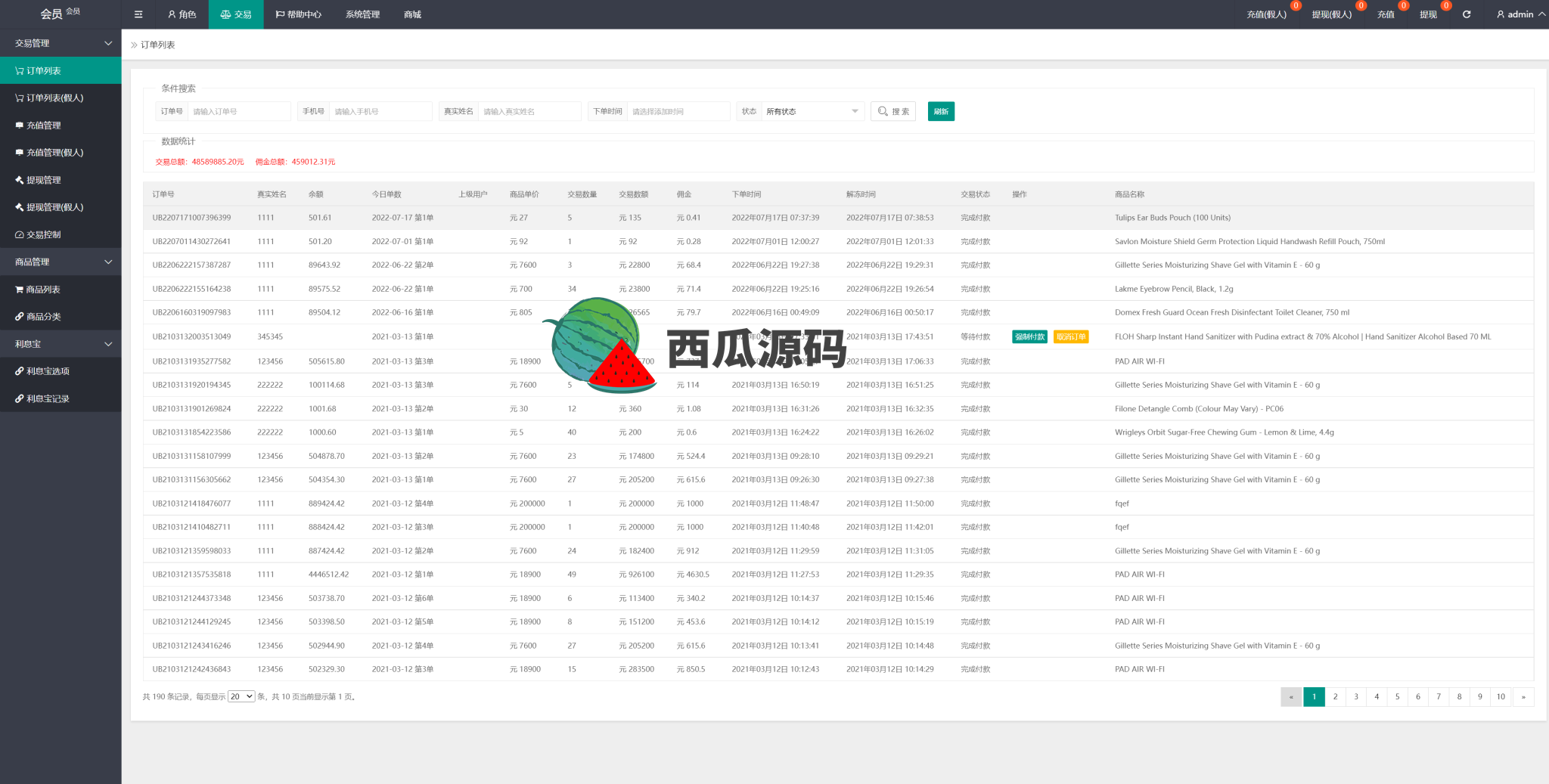Click the 强制付款 button for order UB2103132003513049
The width and height of the screenshot is (1549, 784).
[x=1029, y=337]
